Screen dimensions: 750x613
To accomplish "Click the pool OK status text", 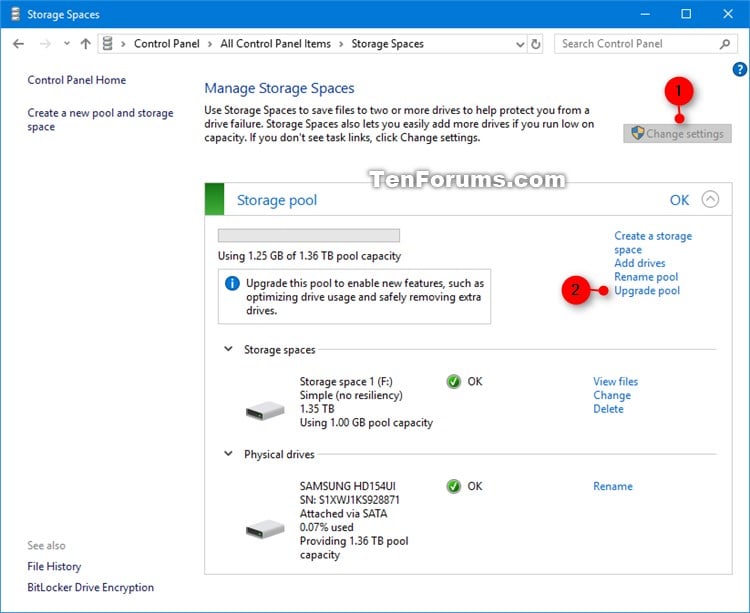I will click(x=679, y=200).
